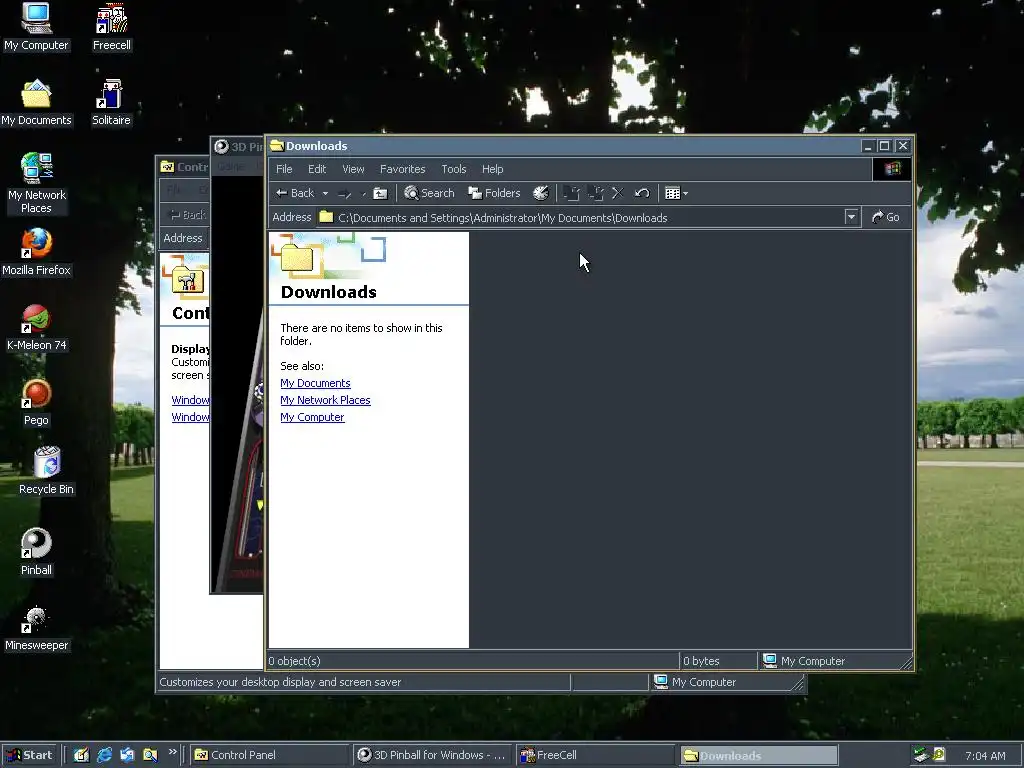Select the Solitaire desktop shortcut
Image resolution: width=1024 pixels, height=768 pixels.
point(111,102)
